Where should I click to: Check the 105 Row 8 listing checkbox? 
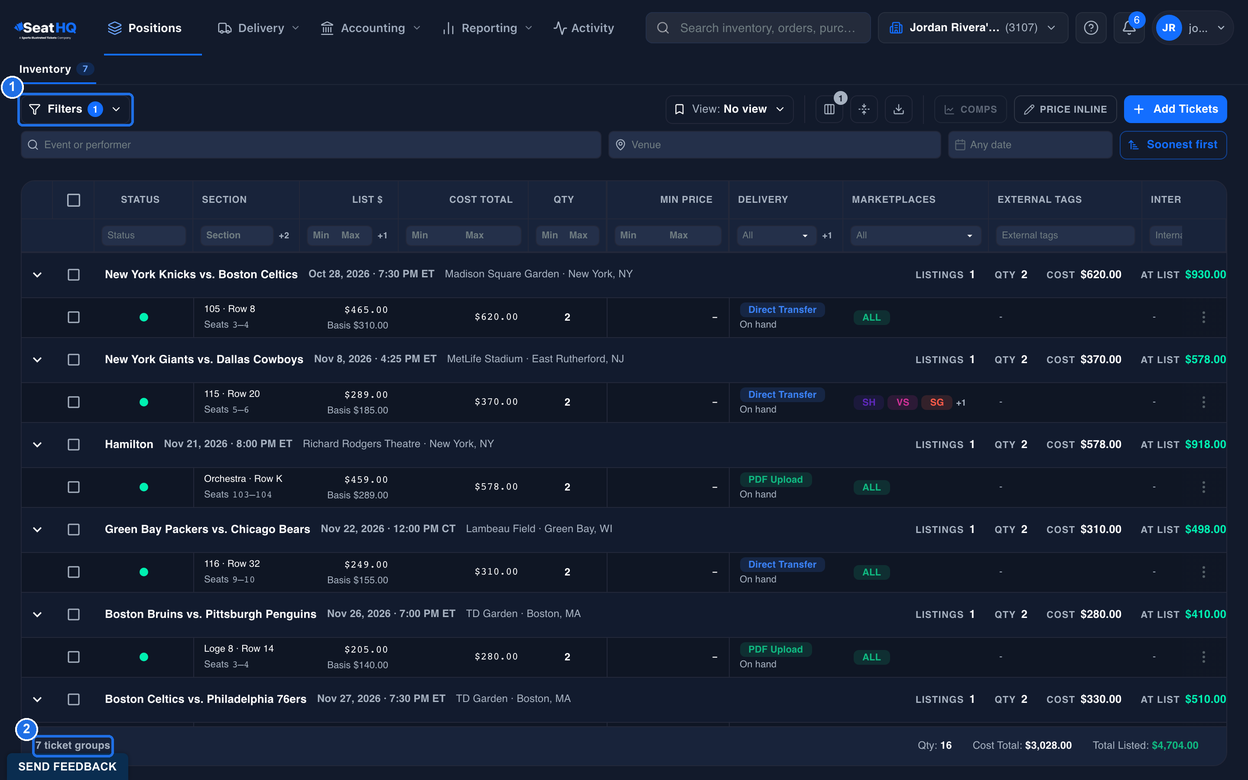click(x=73, y=317)
